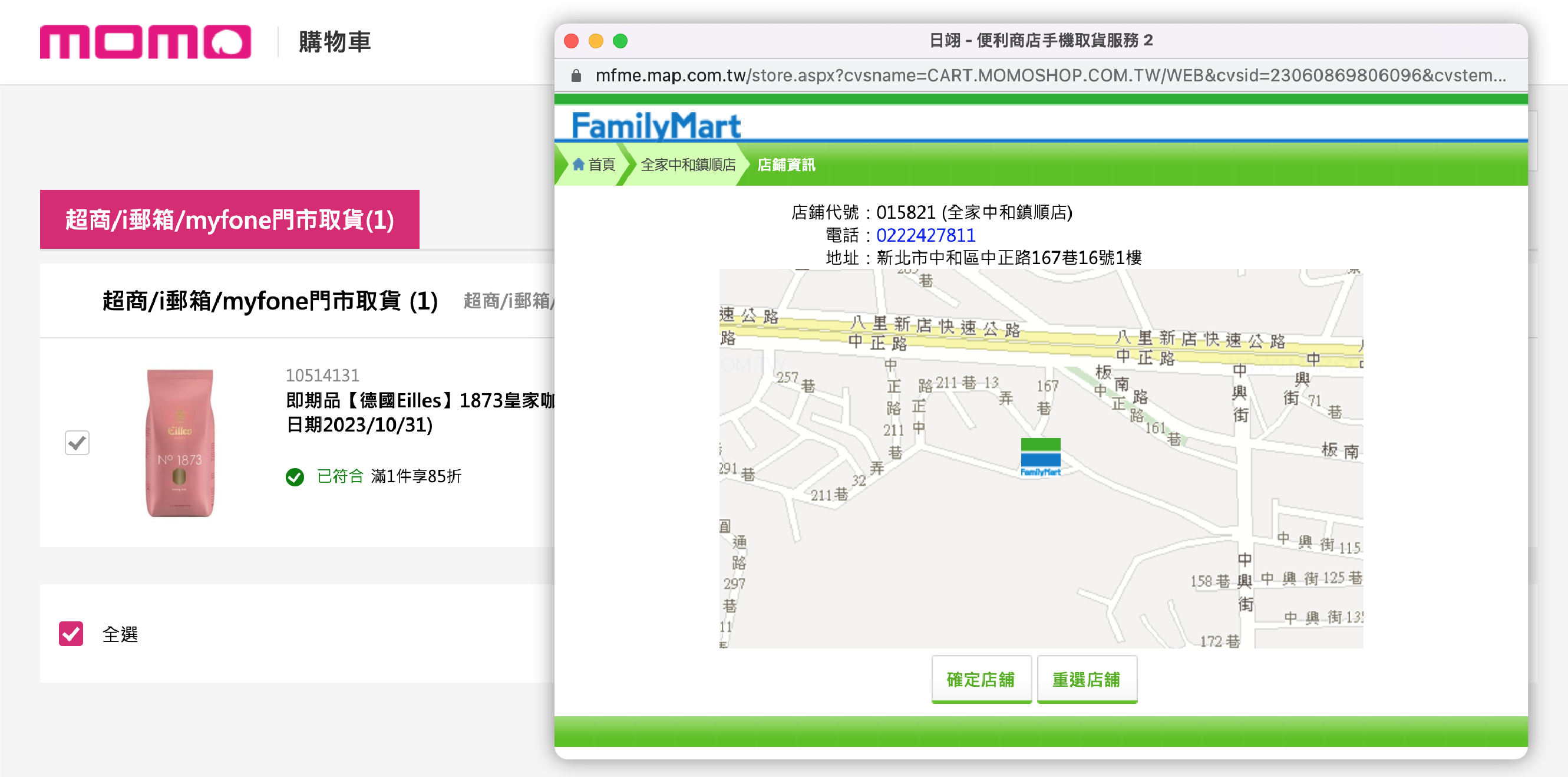This screenshot has height=777, width=1568.
Task: Close the popup with red button
Action: (571, 41)
